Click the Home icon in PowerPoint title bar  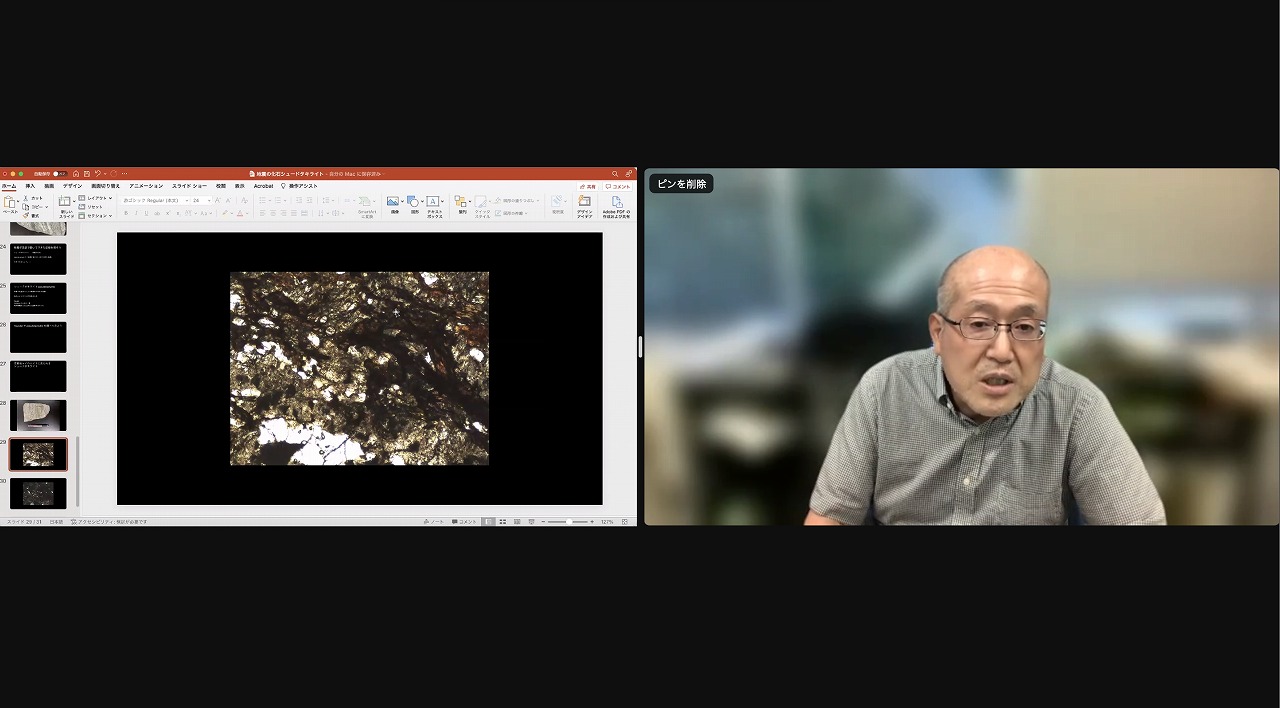click(x=76, y=174)
